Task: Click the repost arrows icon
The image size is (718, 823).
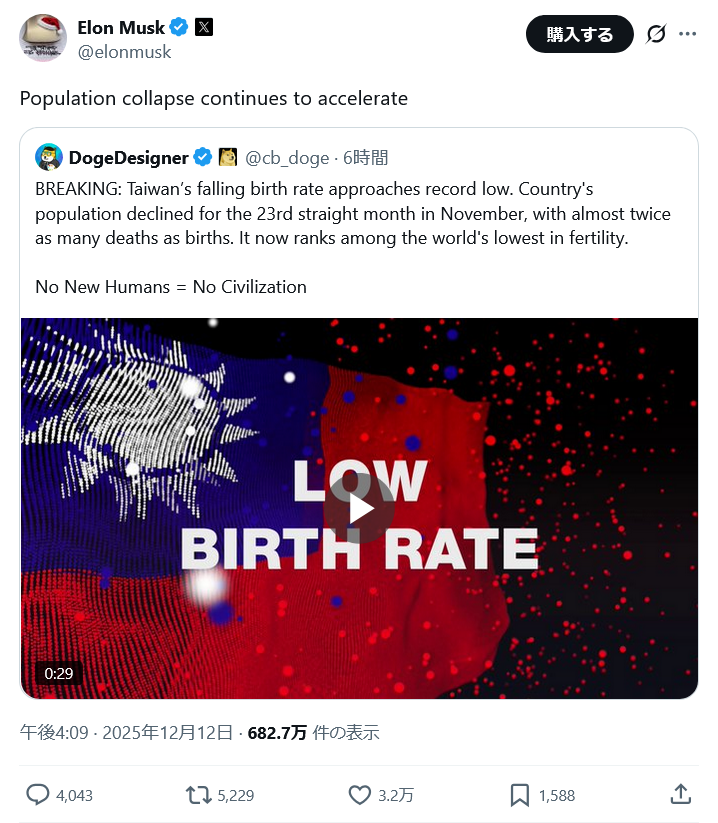Action: tap(199, 795)
